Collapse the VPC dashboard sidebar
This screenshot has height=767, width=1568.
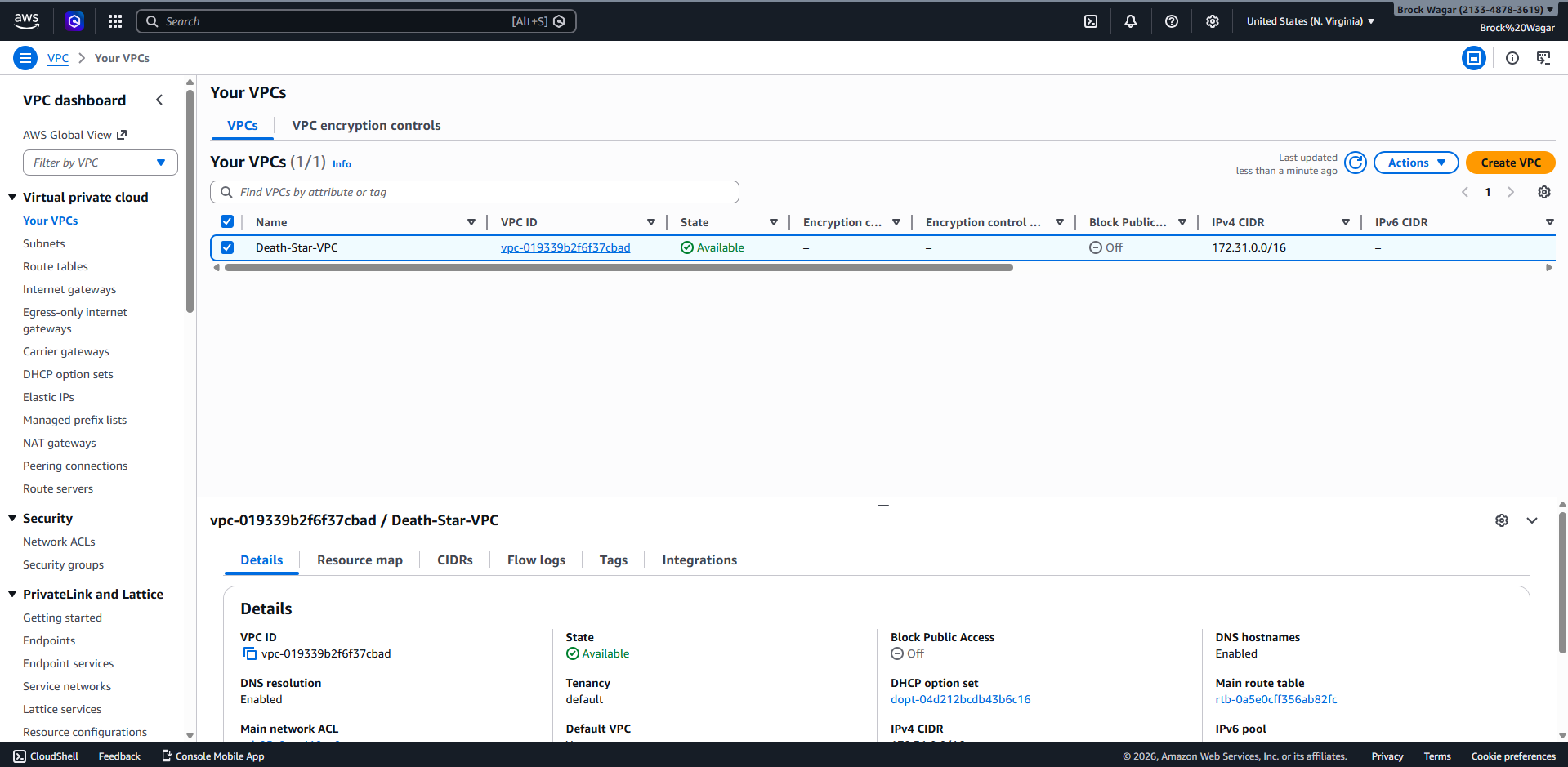(159, 100)
